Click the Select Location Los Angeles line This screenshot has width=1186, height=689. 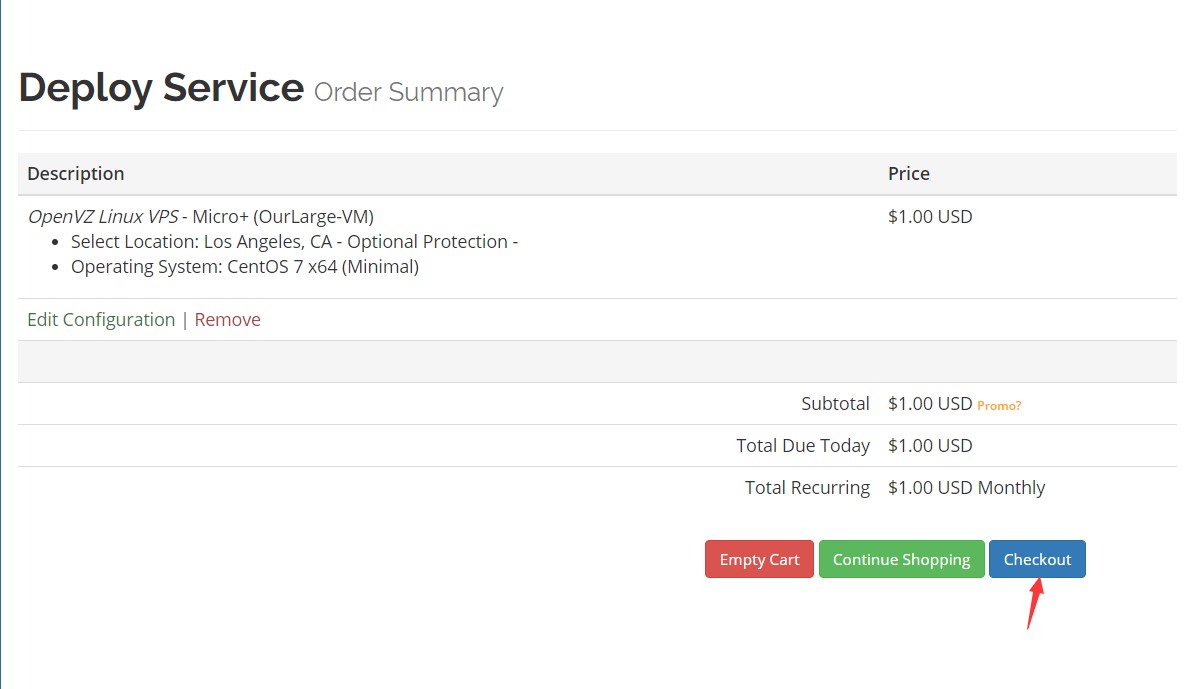coord(294,241)
